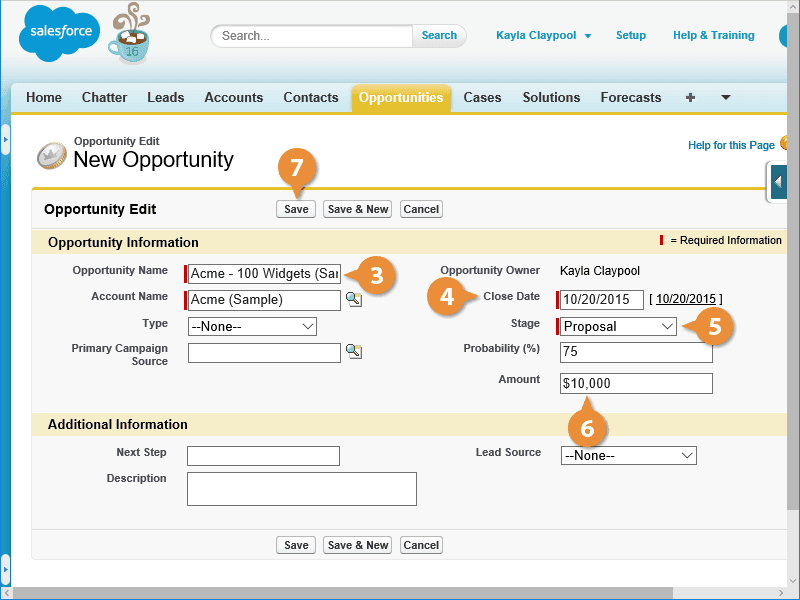Switch to the Accounts tab
Image resolution: width=800 pixels, height=600 pixels.
(234, 97)
